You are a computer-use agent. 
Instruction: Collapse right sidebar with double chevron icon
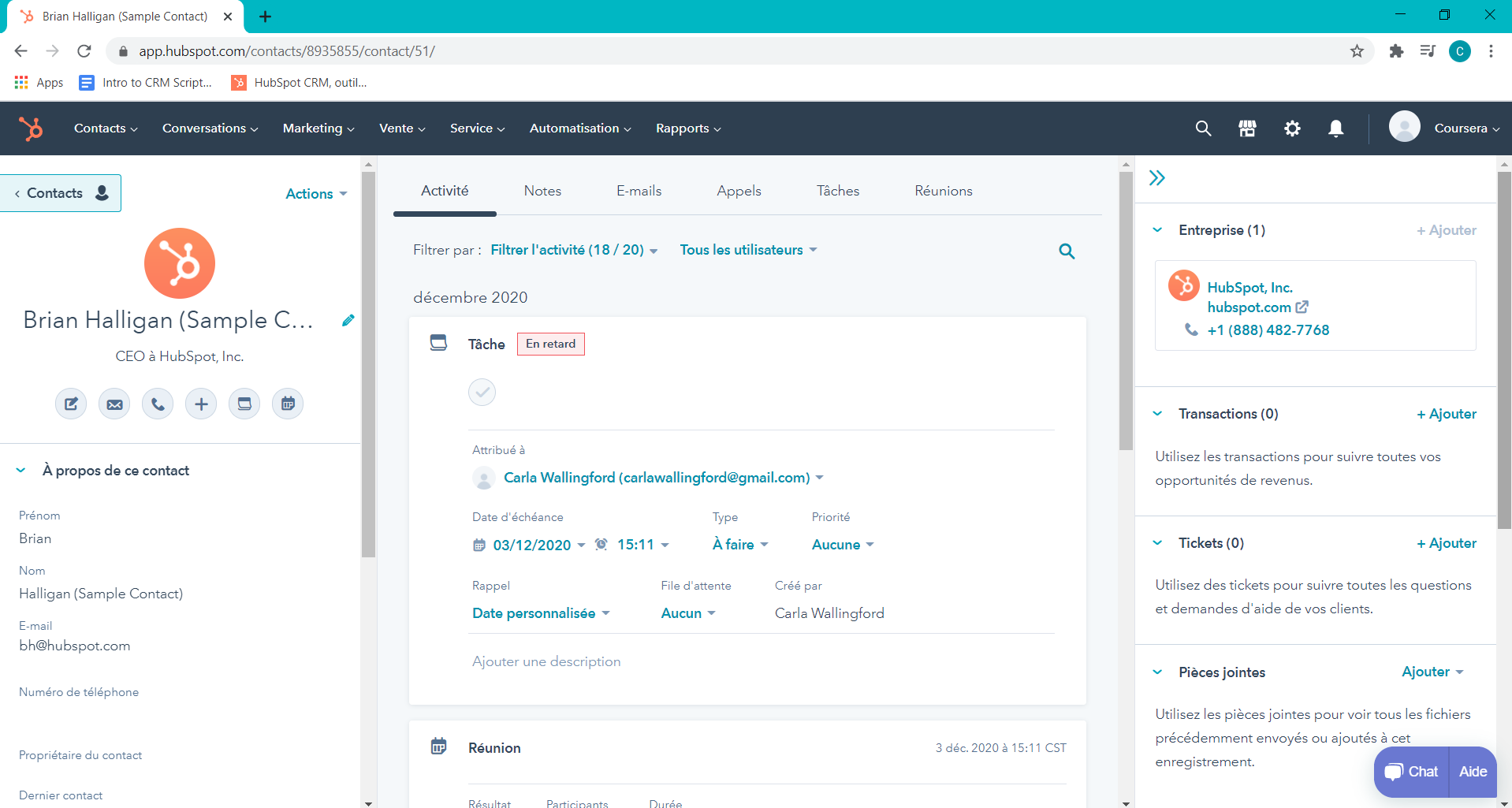coord(1156,177)
